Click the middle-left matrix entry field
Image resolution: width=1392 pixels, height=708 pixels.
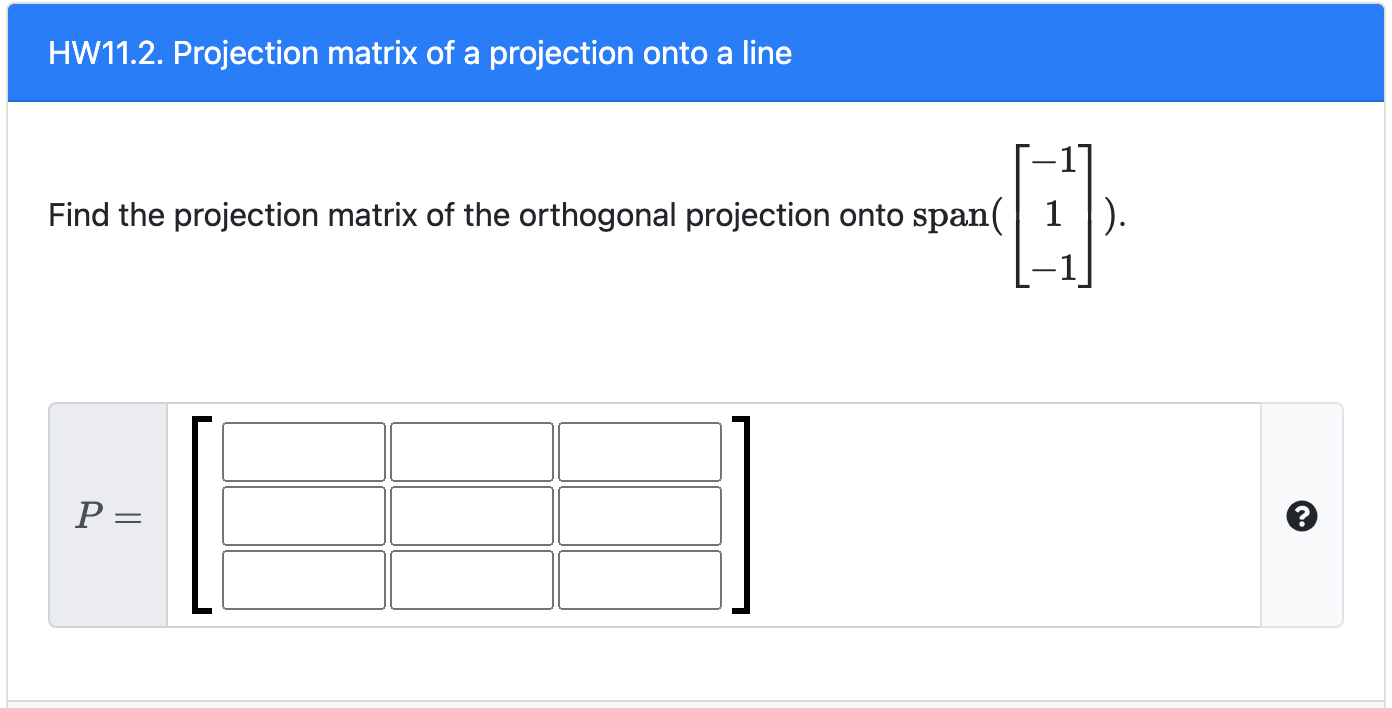tap(303, 515)
